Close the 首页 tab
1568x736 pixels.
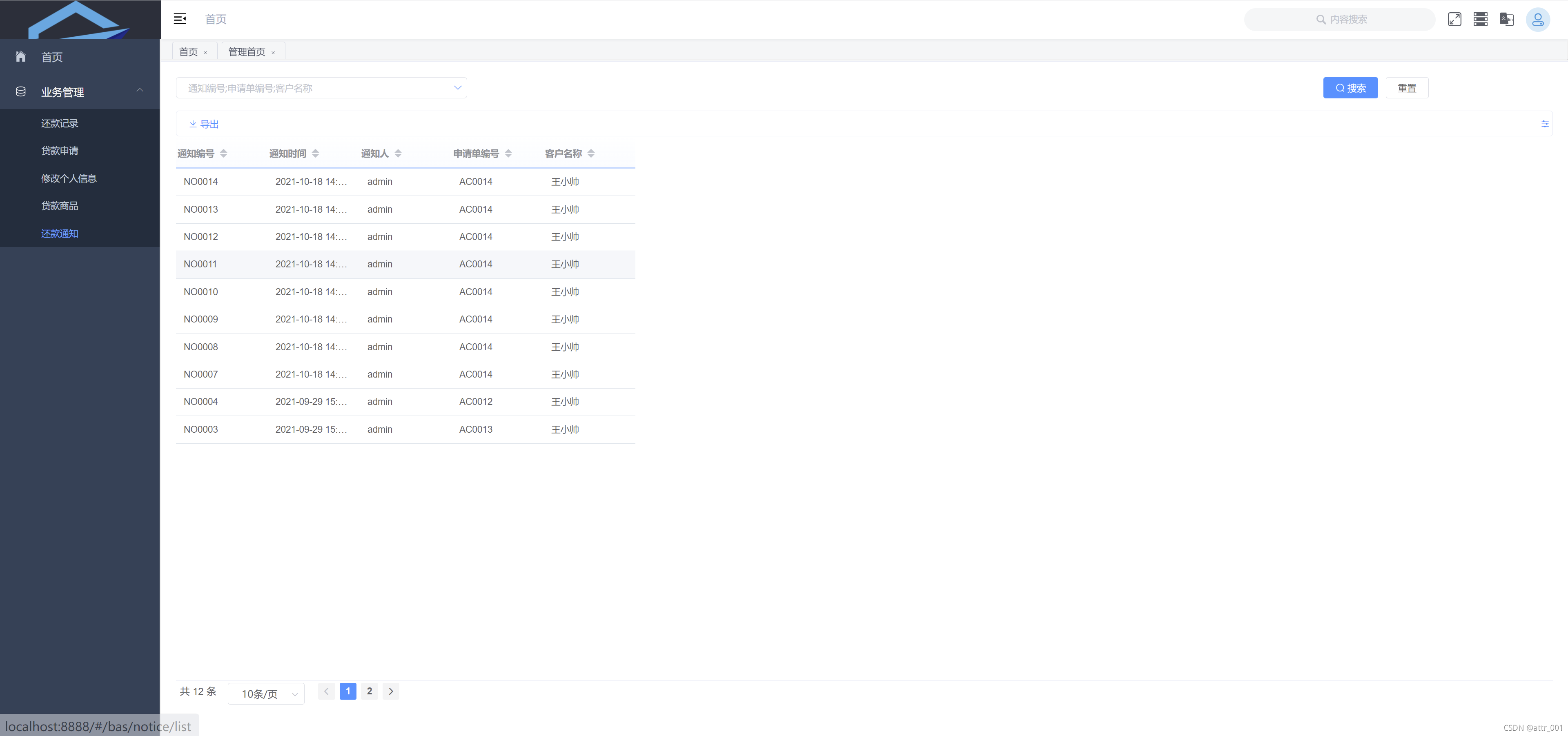tap(205, 53)
